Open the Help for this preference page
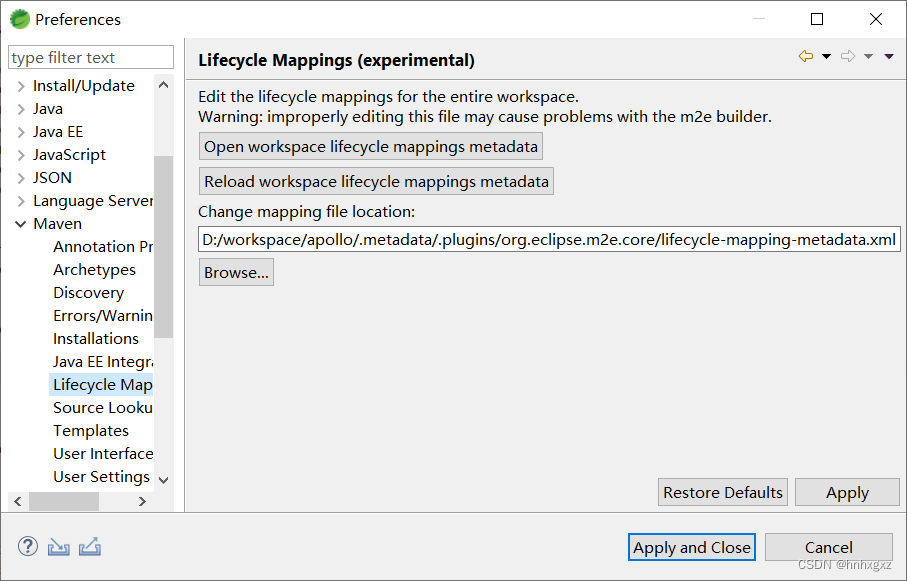This screenshot has width=907, height=581. (27, 546)
